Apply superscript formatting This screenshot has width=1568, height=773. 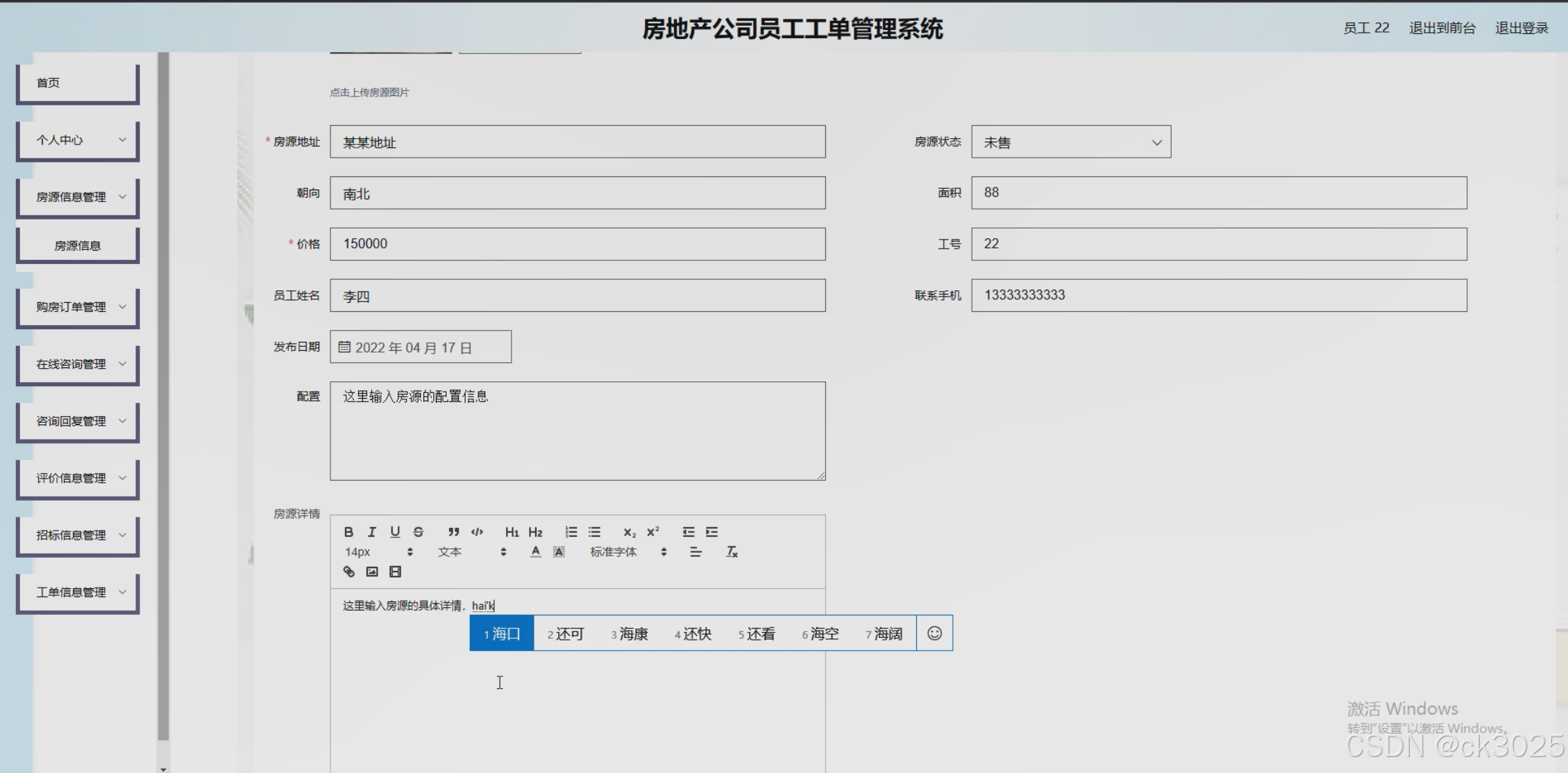652,532
